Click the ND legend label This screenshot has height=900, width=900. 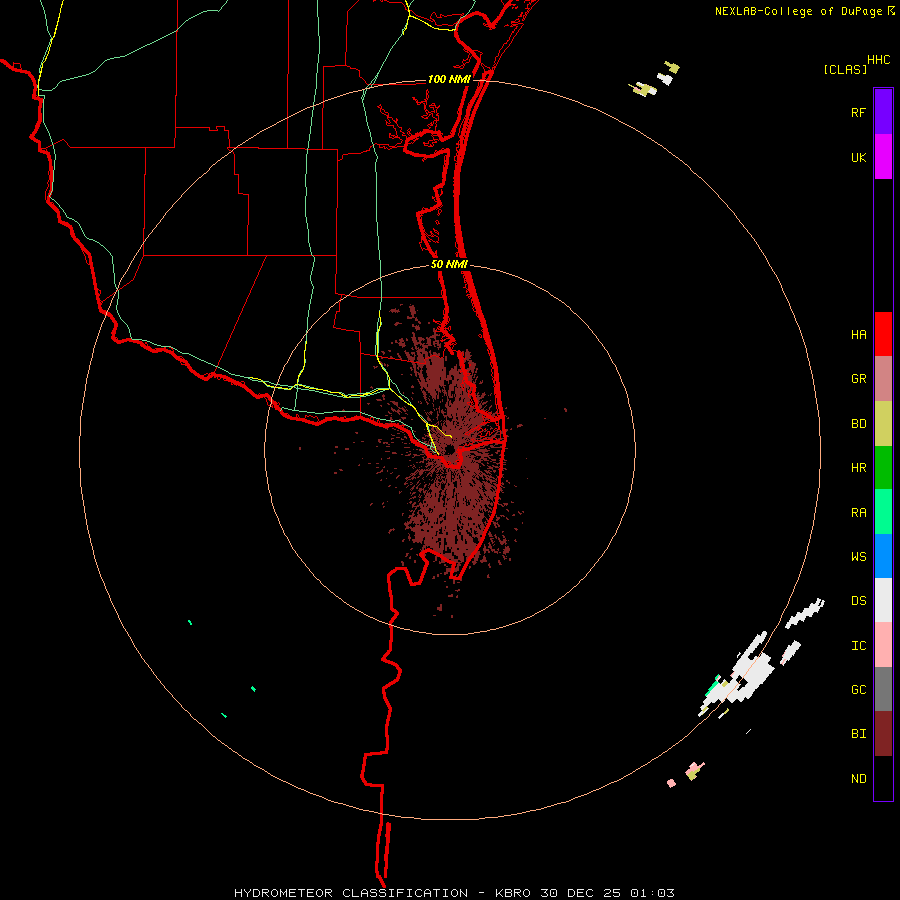(858, 779)
